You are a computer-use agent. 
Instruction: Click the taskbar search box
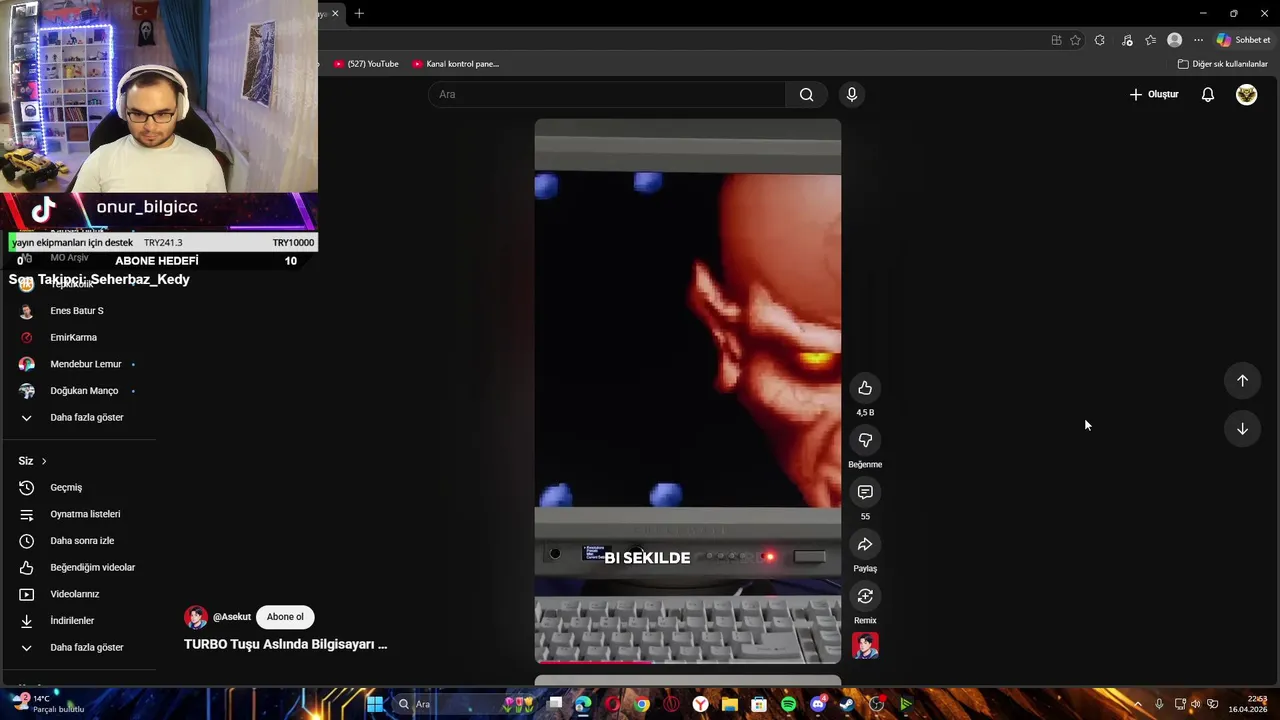[x=465, y=704]
